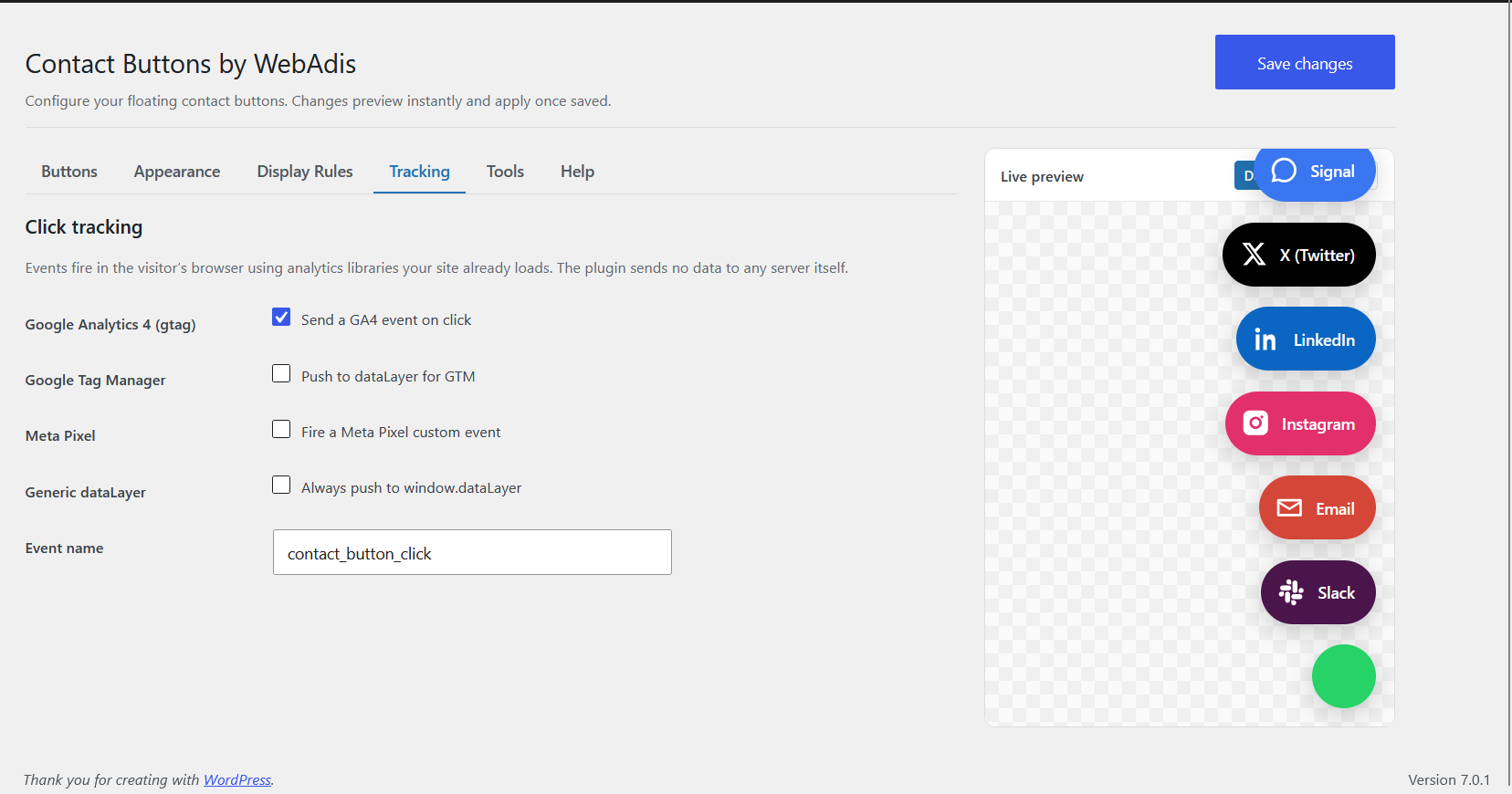The height and width of the screenshot is (794, 1512).
Task: Open the Appearance tab
Action: point(177,172)
